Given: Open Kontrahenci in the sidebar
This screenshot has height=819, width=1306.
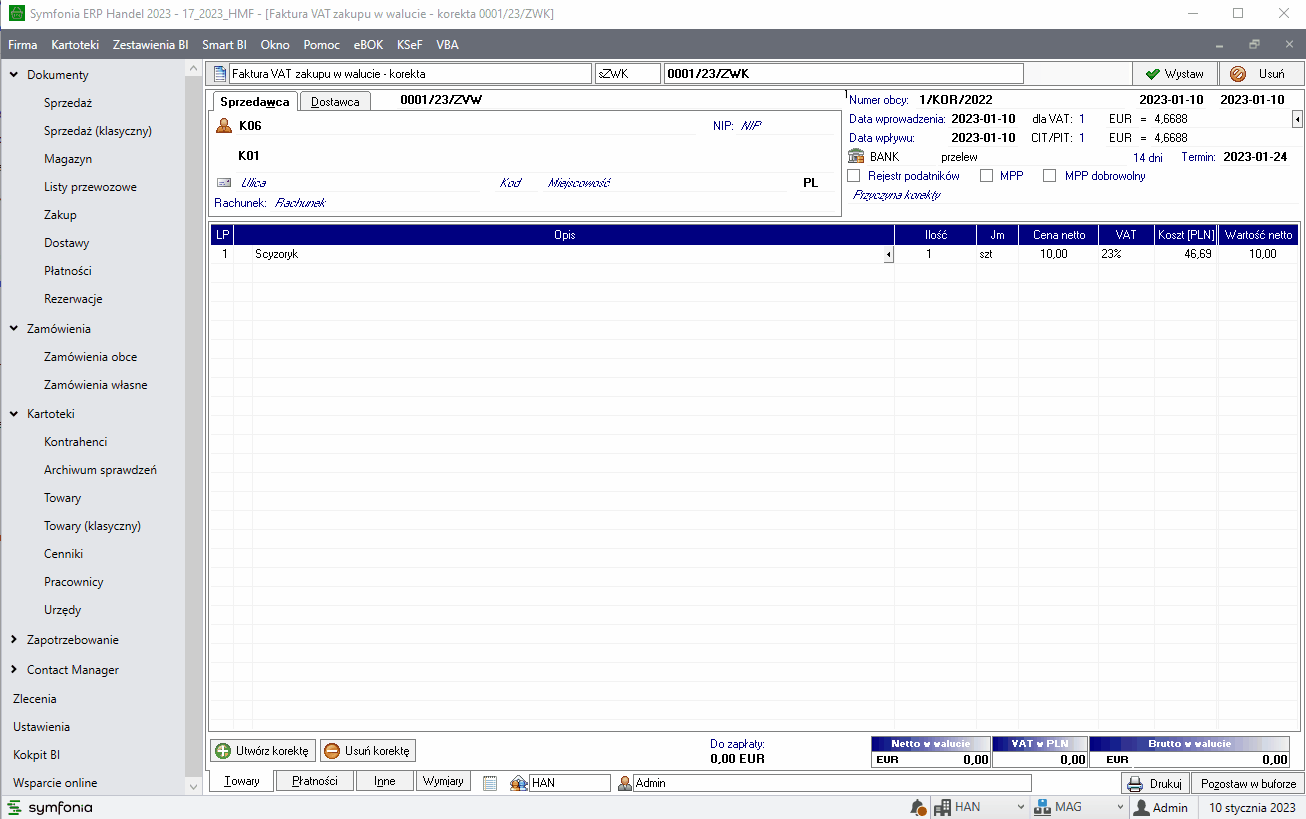Looking at the screenshot, I should pyautogui.click(x=75, y=442).
